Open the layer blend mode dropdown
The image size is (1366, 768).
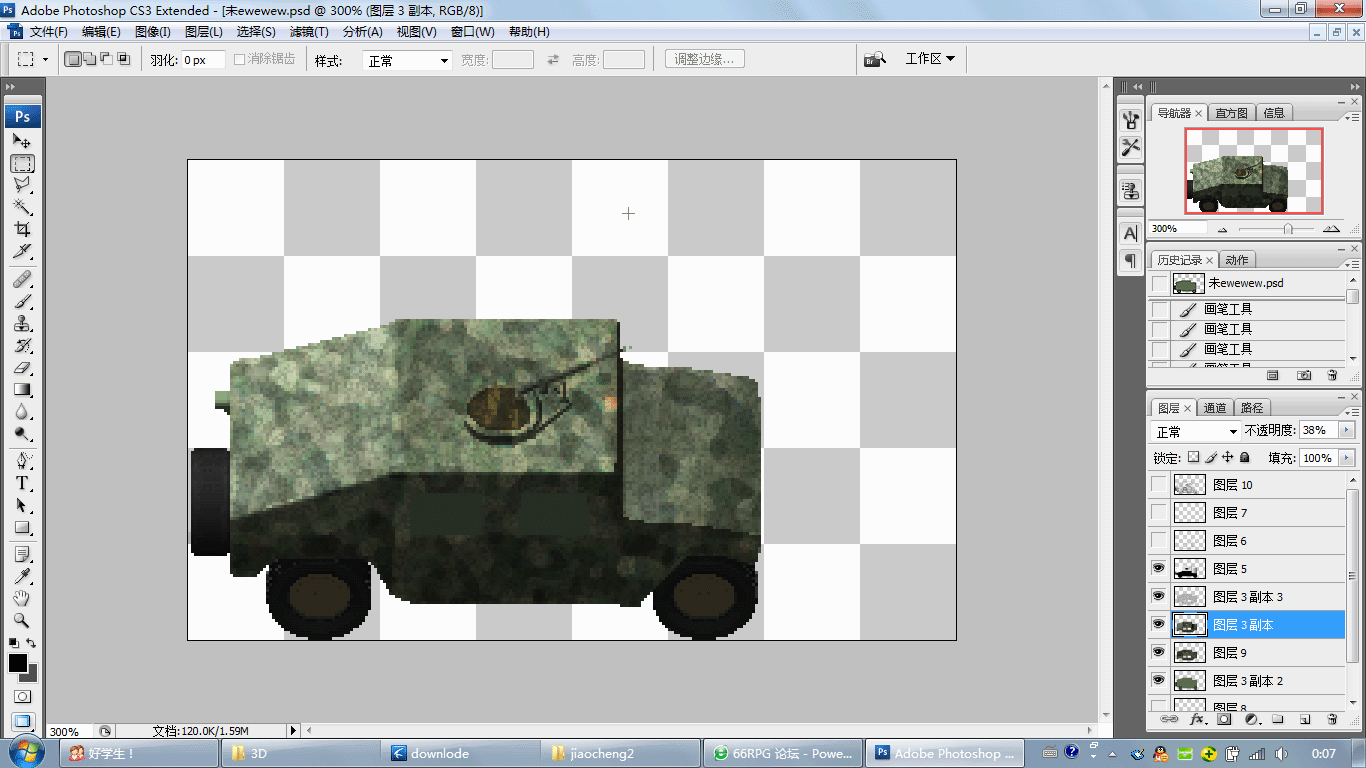(x=1196, y=431)
